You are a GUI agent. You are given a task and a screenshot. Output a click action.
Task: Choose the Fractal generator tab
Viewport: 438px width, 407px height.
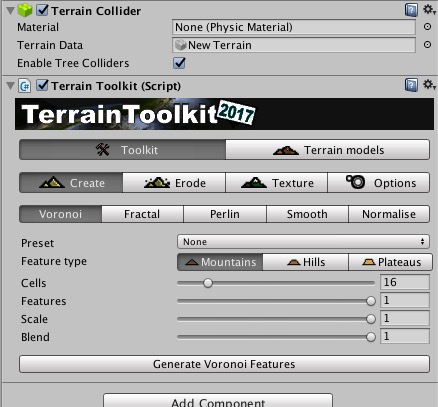[x=142, y=214]
